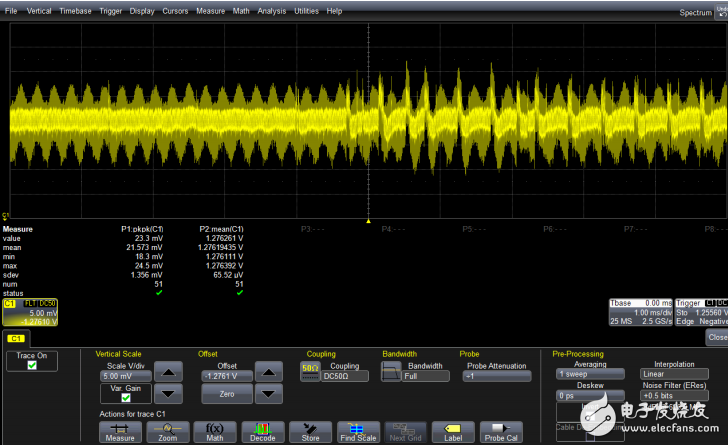The width and height of the screenshot is (728, 445).
Task: Open the f(x) Math action
Action: [214, 432]
